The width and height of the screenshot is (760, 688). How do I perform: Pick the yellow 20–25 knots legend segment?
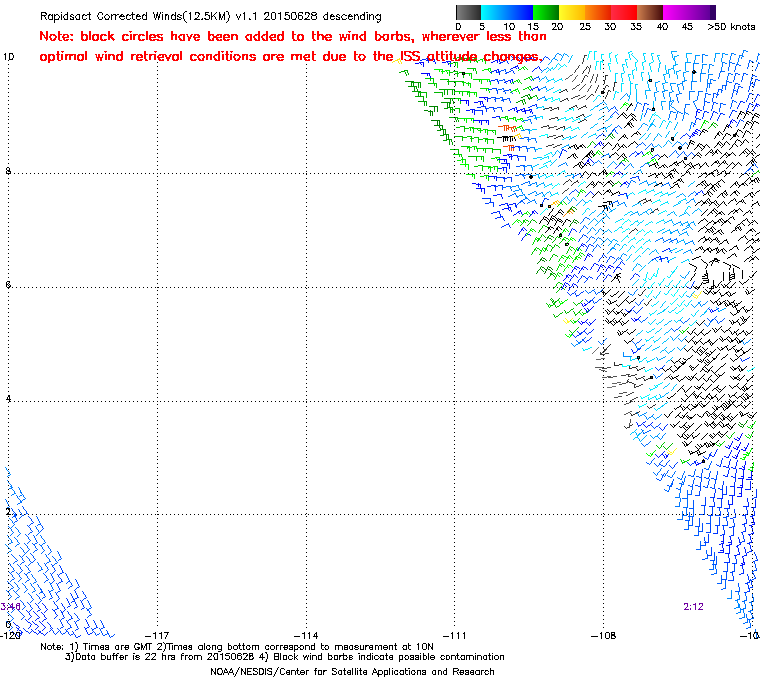(572, 12)
